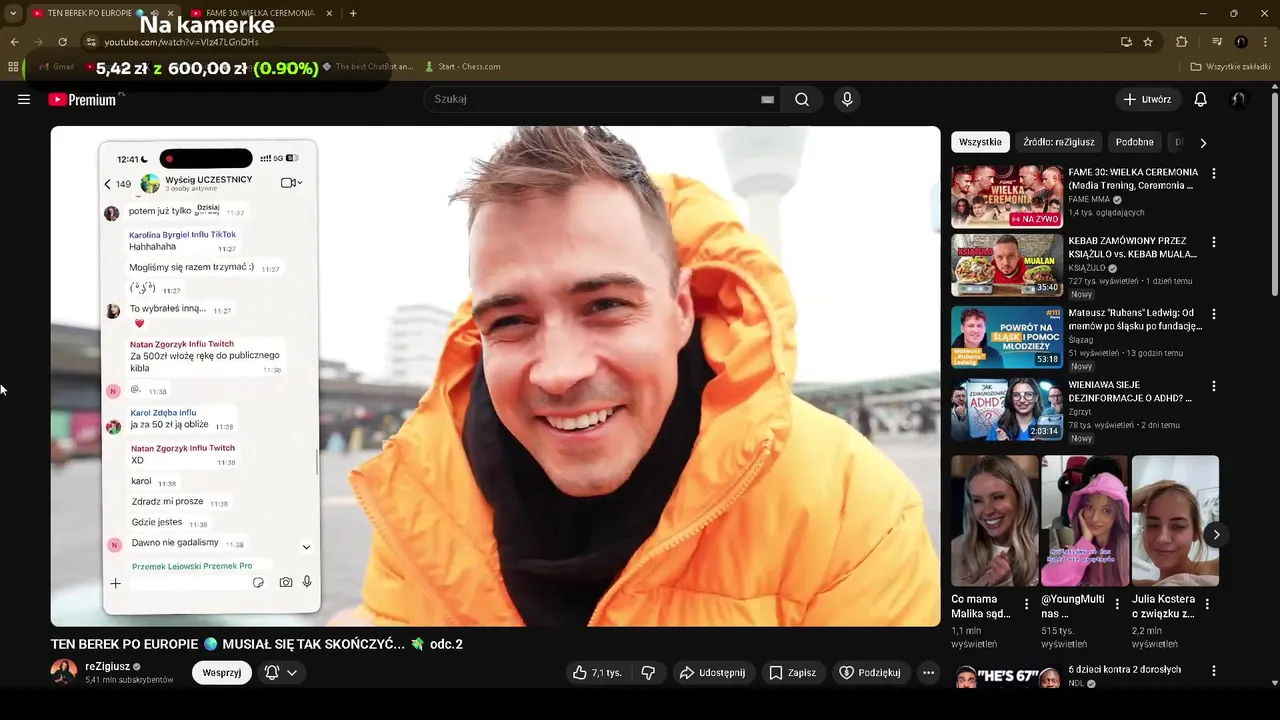Image resolution: width=1280 pixels, height=720 pixels.
Task: Open WIENIAWA SIEJE DEZINFORMACJE thumbnail
Action: pos(1007,409)
